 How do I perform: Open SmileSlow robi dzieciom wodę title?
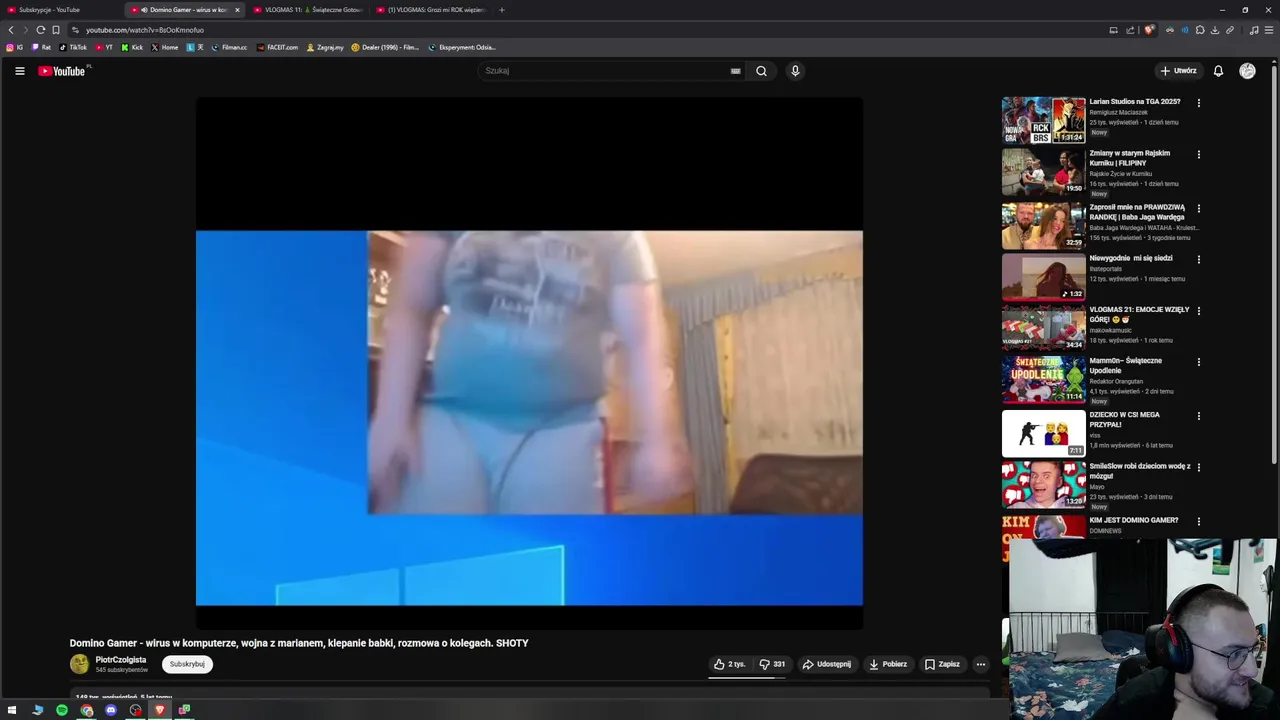[x=1140, y=471]
